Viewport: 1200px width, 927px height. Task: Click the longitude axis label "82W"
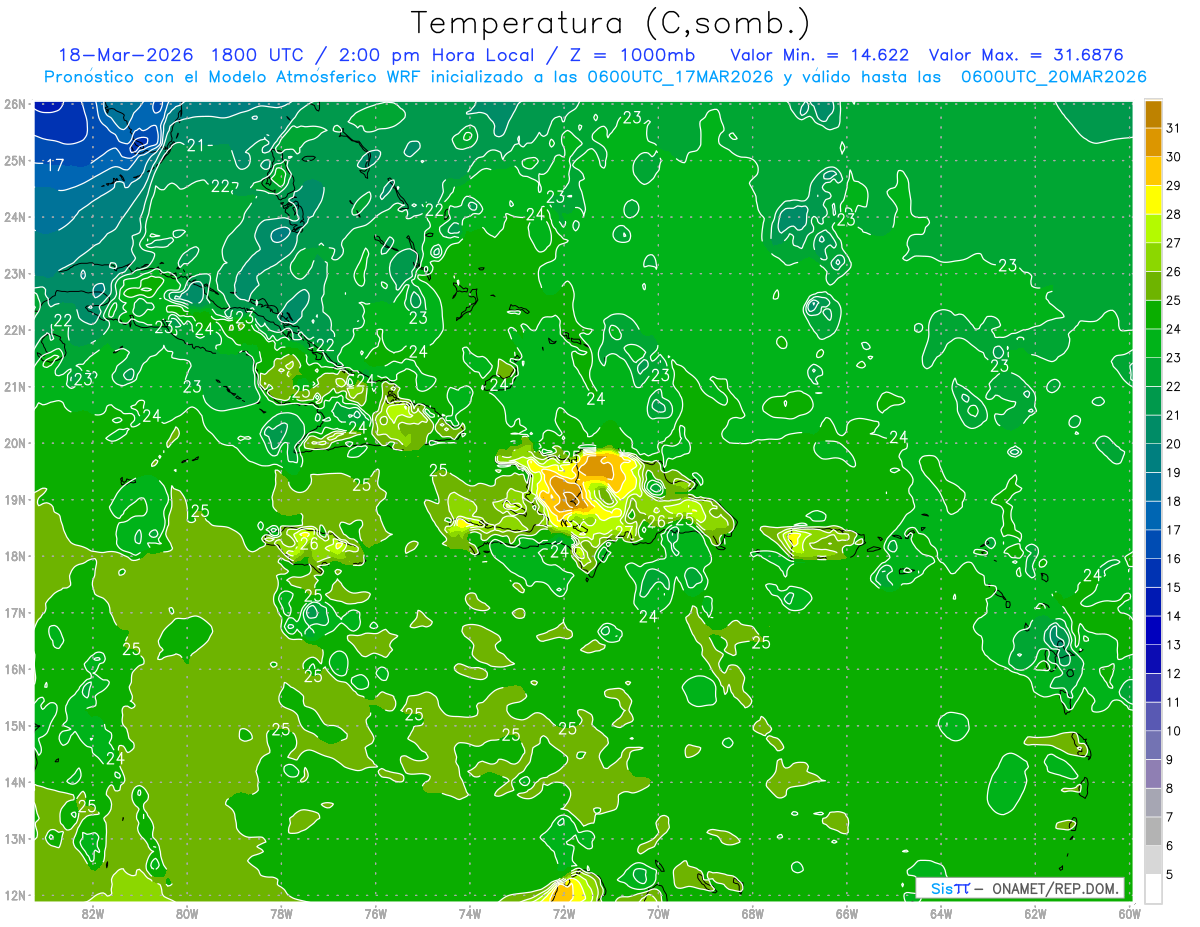pyautogui.click(x=92, y=913)
